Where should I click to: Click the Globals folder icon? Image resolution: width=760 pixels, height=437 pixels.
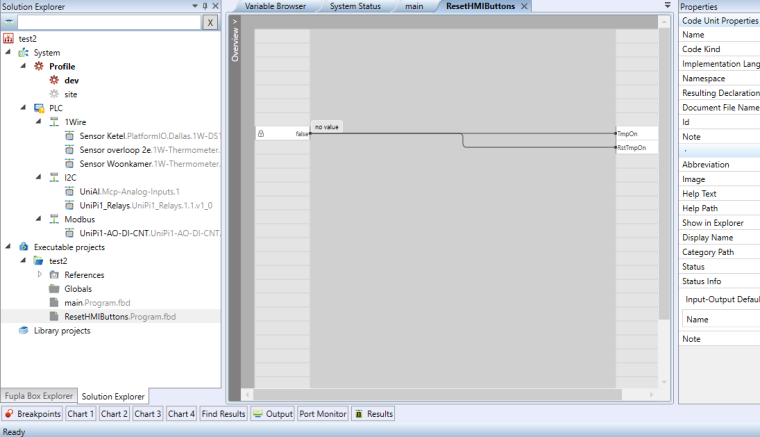pos(54,289)
